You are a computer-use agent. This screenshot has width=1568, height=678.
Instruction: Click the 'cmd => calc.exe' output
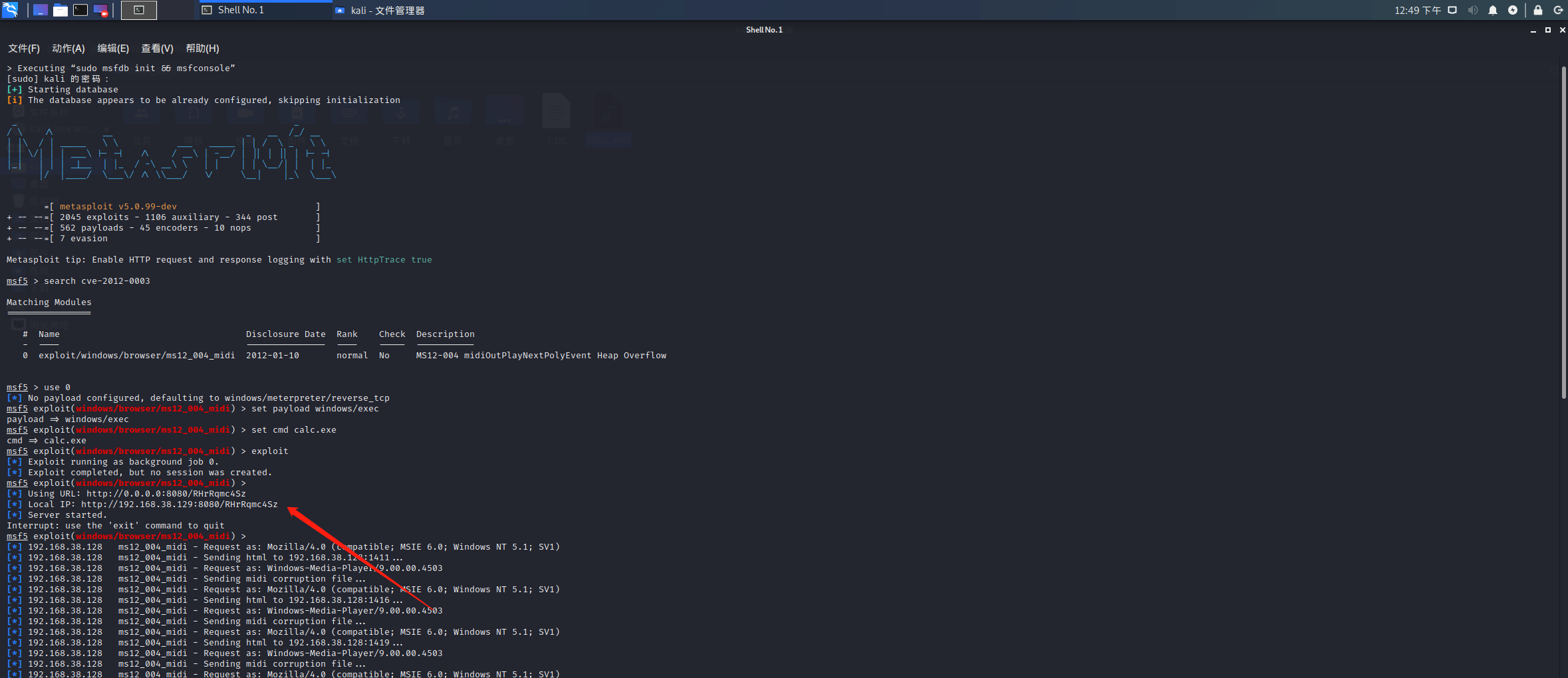47,441
